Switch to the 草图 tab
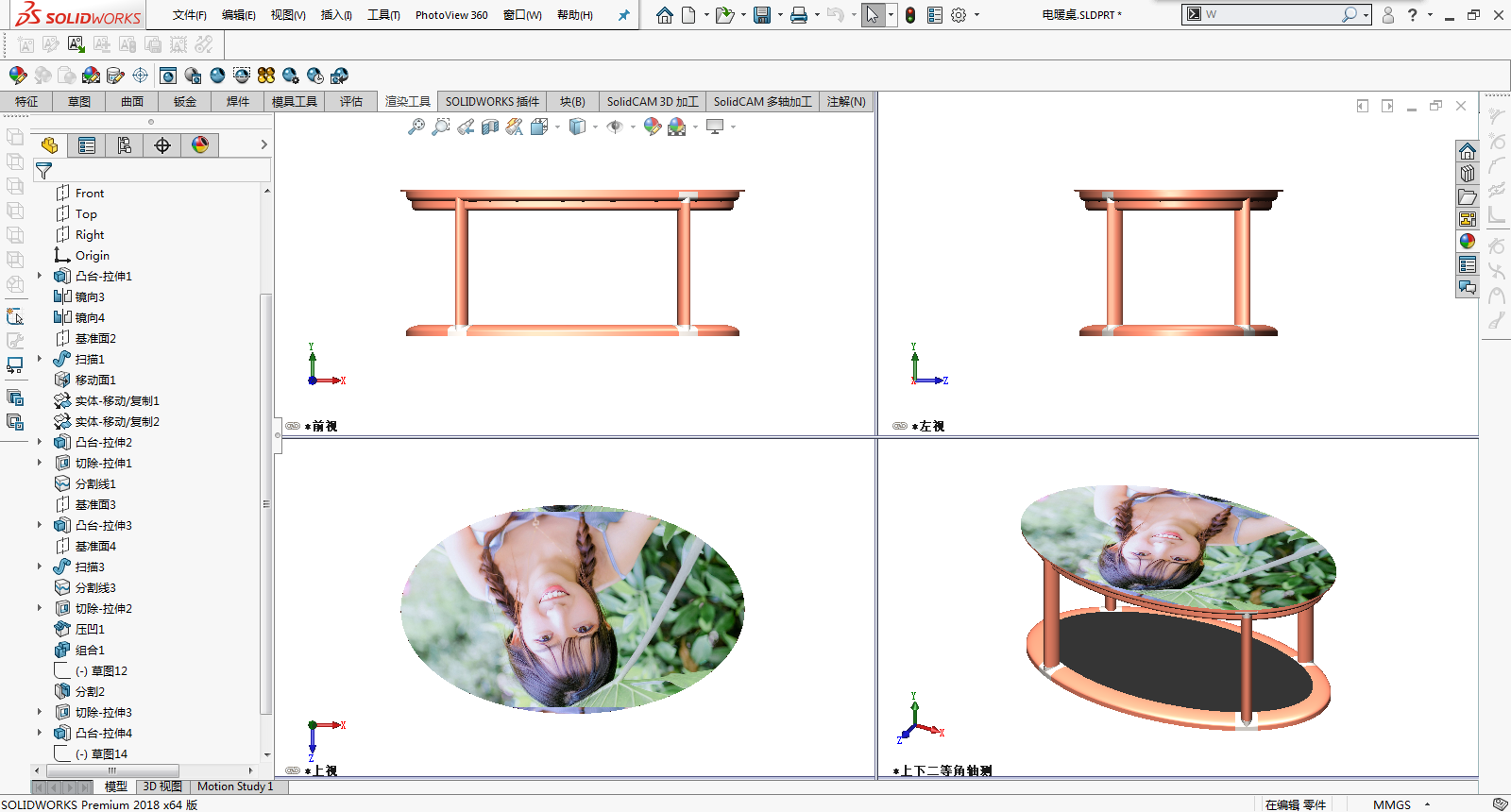This screenshot has height=812, width=1511. (x=79, y=102)
